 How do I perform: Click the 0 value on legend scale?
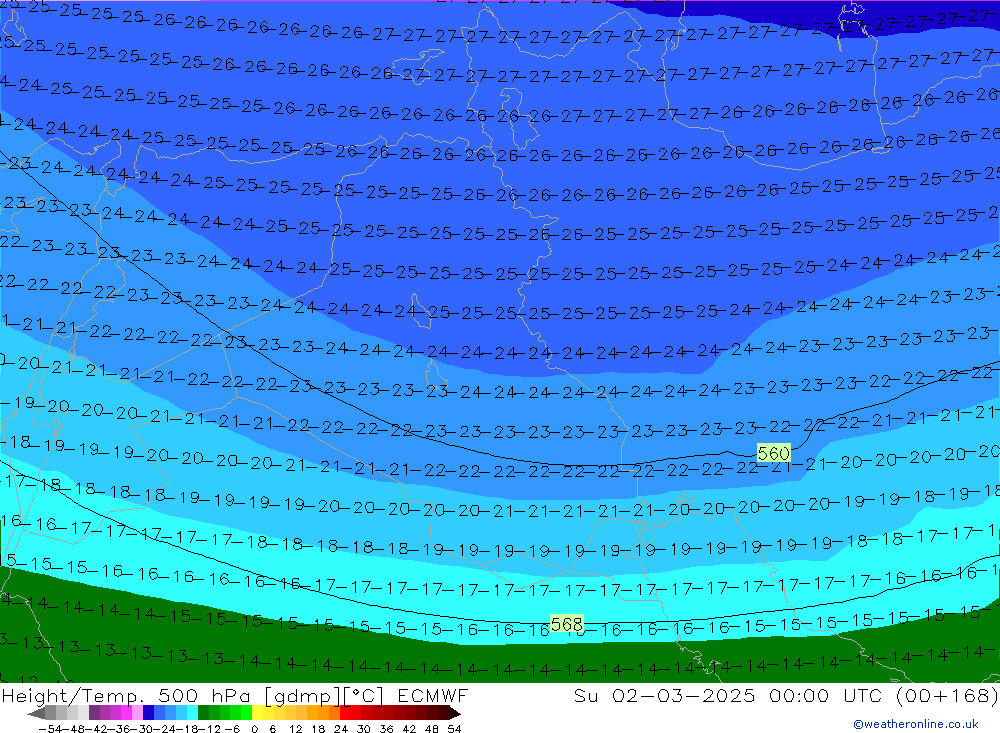[x=254, y=729]
